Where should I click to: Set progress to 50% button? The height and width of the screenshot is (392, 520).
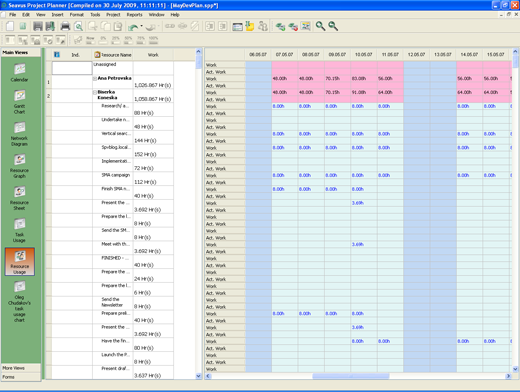(128, 40)
